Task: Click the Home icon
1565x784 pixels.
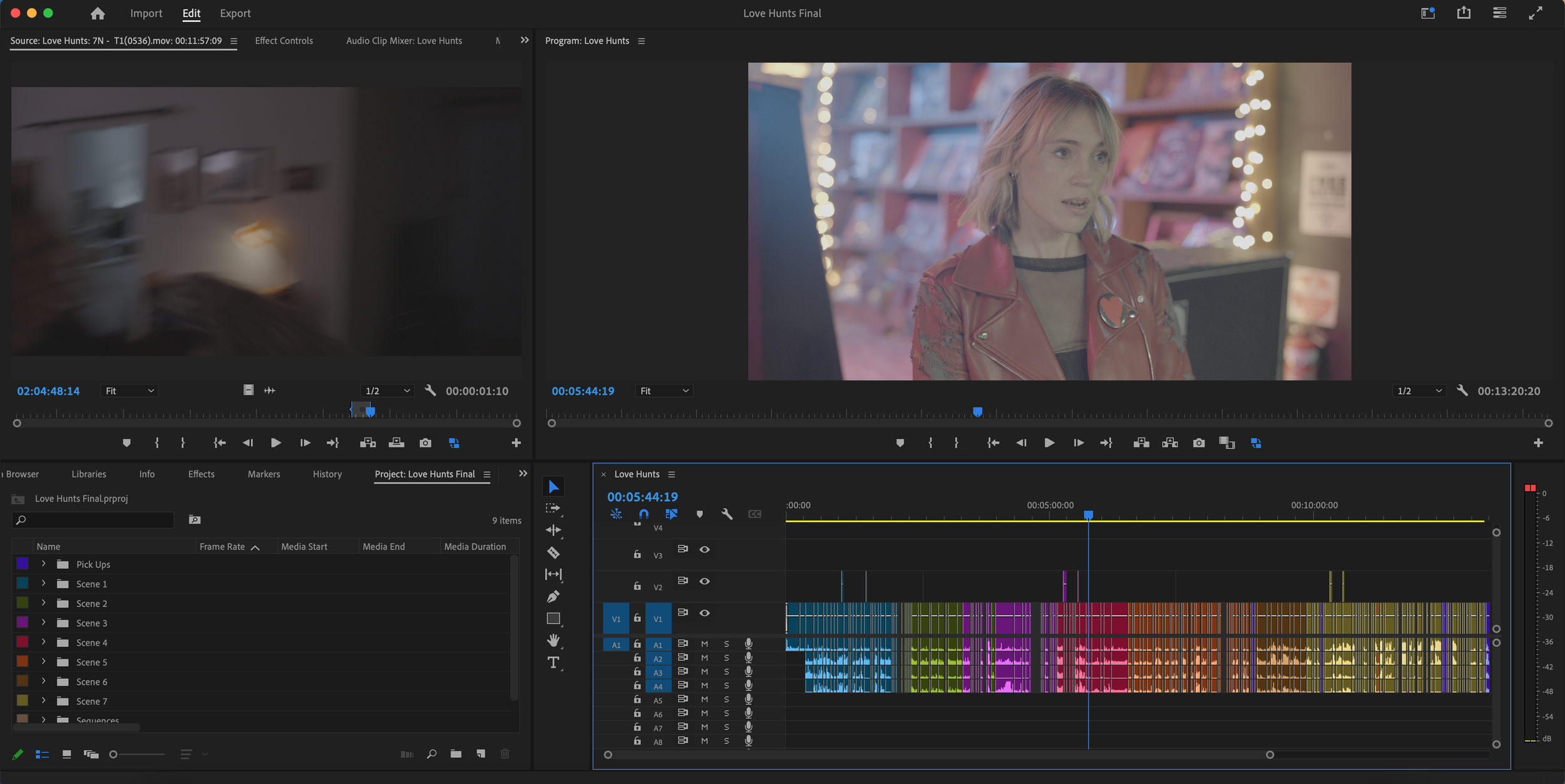Action: point(98,13)
